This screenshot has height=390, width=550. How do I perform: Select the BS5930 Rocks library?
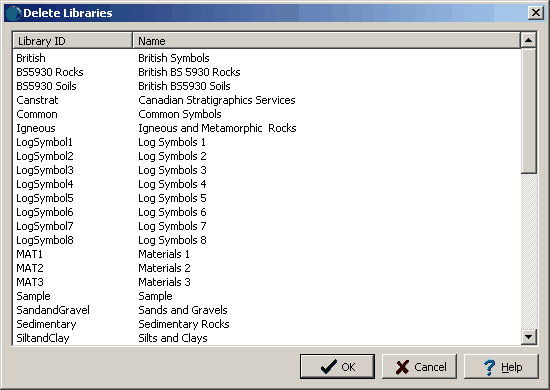[267, 72]
